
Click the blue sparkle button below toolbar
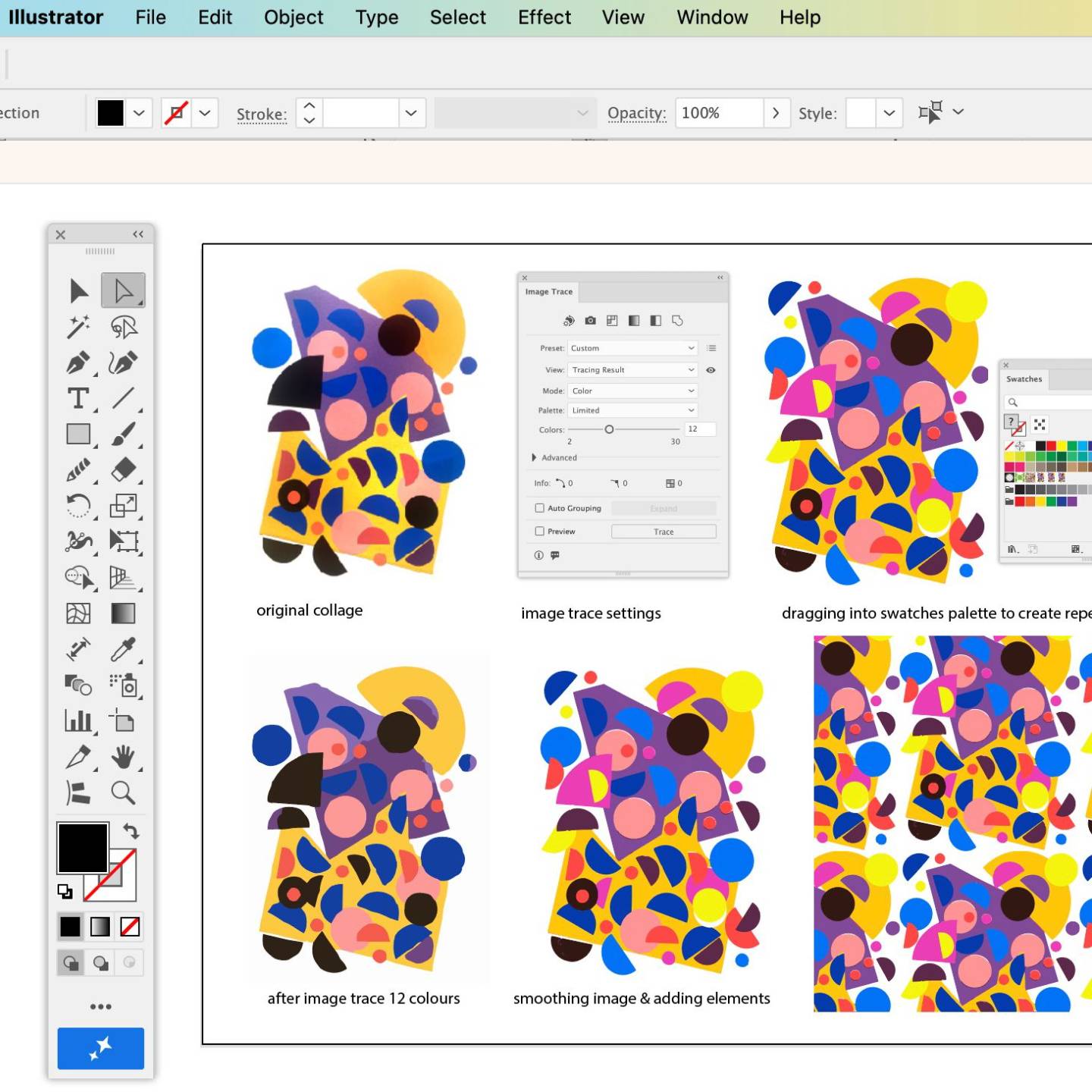[101, 1049]
